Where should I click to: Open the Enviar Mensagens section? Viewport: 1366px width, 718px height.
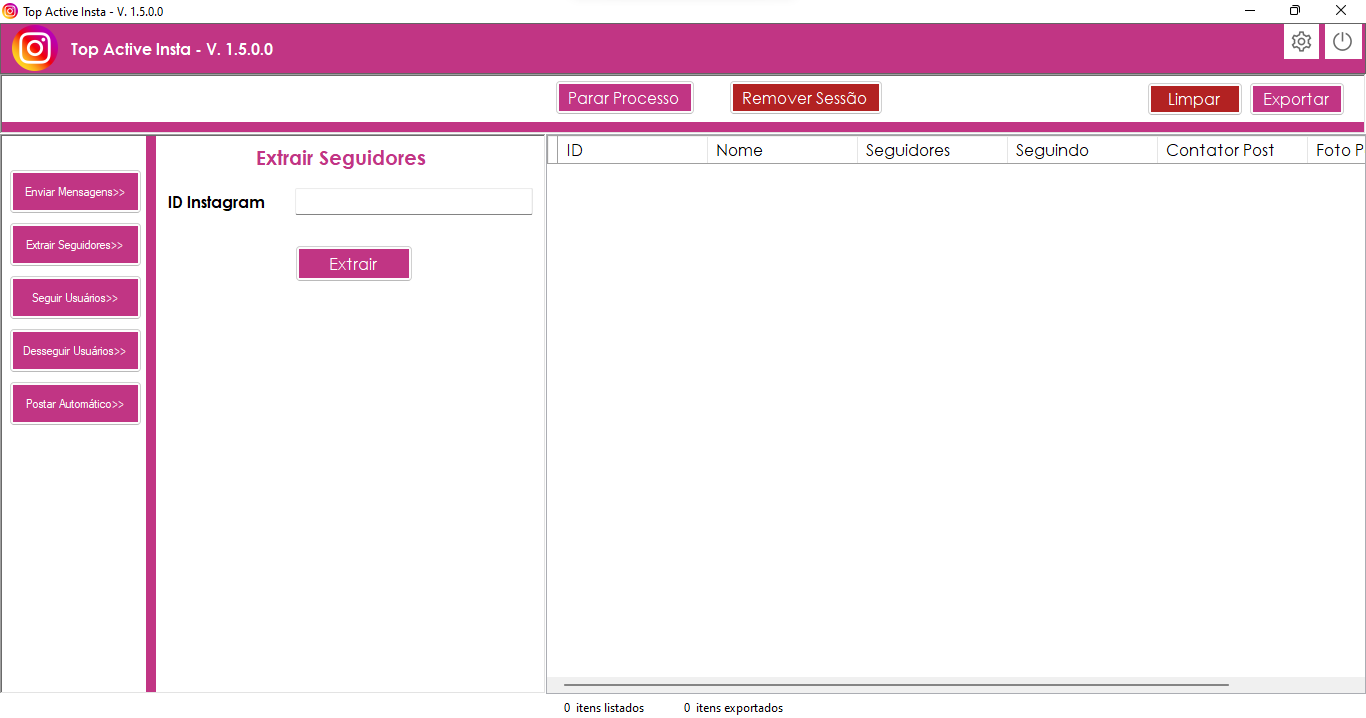click(75, 192)
